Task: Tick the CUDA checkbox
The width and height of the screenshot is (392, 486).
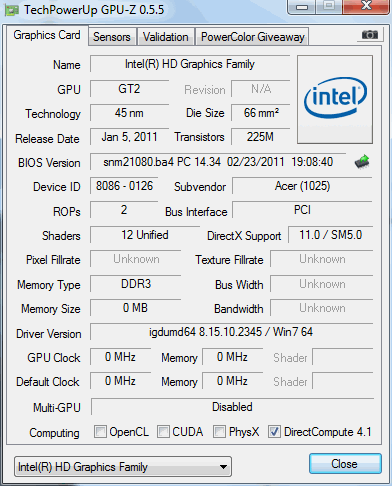Action: click(163, 431)
